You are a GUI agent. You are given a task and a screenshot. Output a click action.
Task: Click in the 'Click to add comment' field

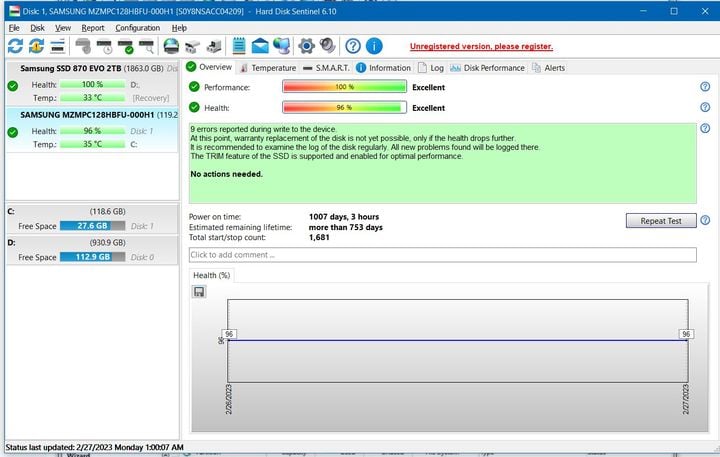(x=442, y=255)
